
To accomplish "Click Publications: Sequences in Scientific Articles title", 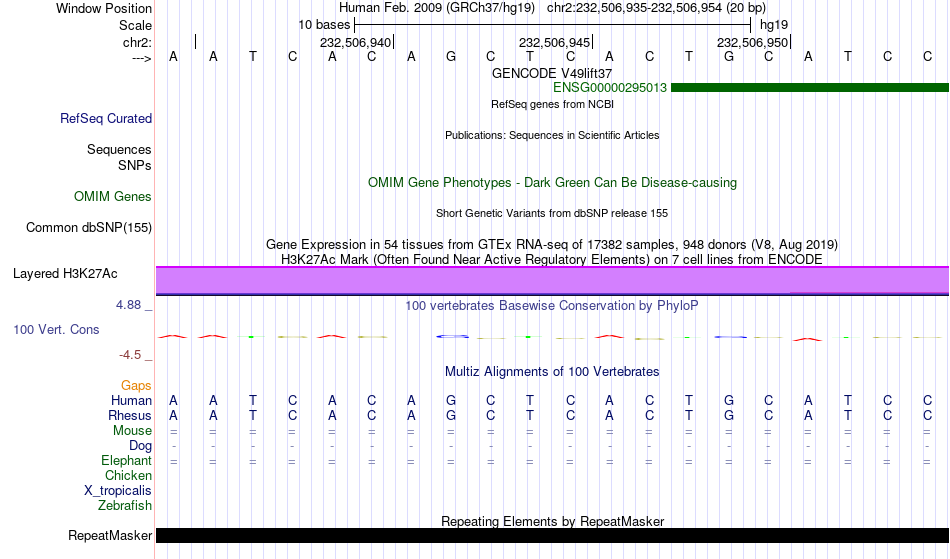I will 552,135.
